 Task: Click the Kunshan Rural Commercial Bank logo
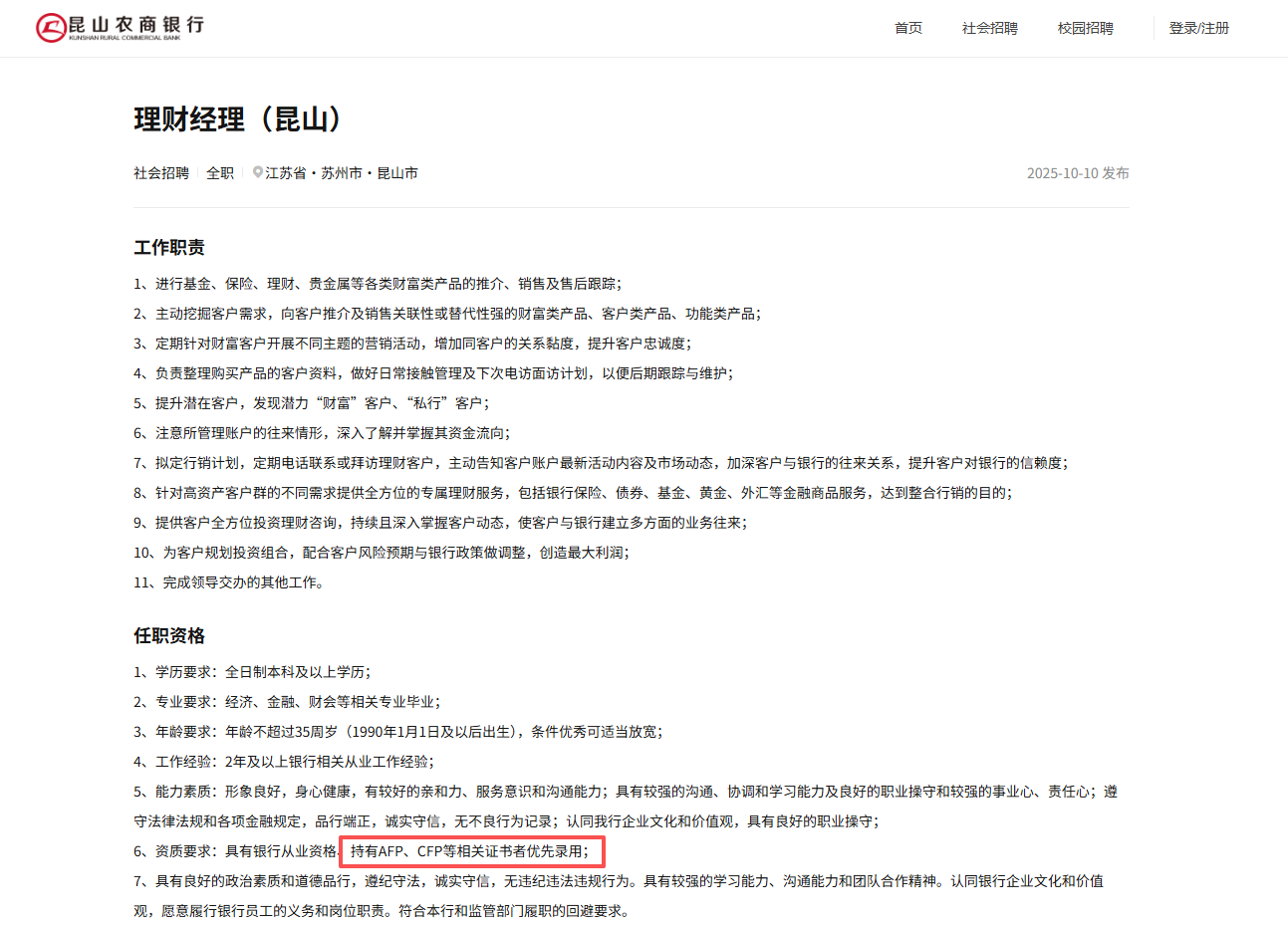[x=120, y=27]
